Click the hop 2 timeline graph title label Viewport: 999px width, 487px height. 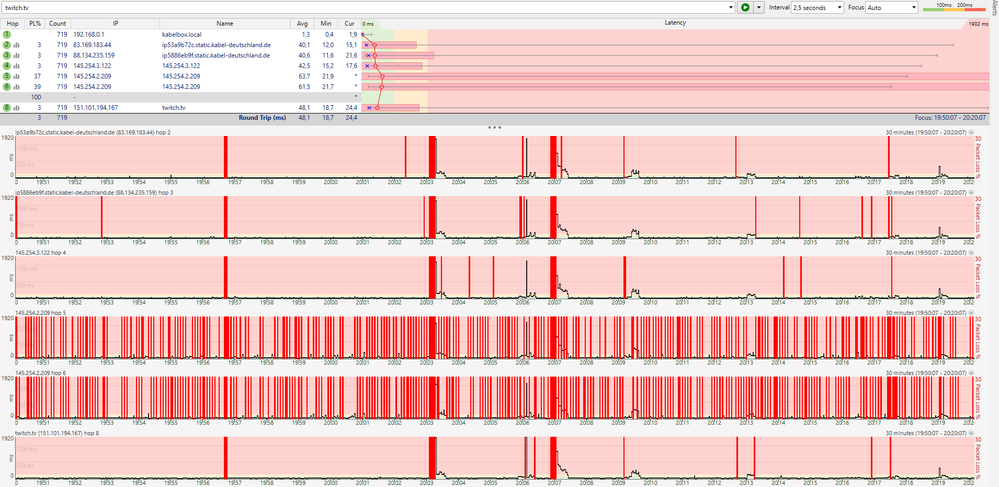pos(92,132)
